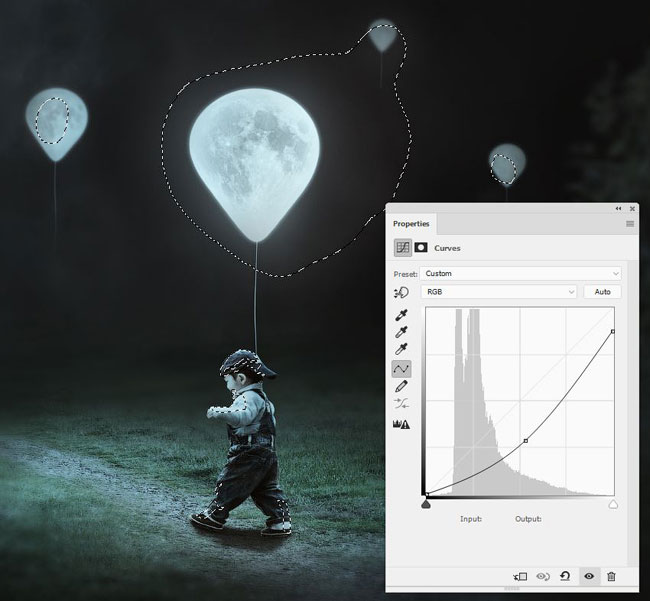Viewport: 650px width, 601px height.
Task: Click the Auto button
Action: 602,292
